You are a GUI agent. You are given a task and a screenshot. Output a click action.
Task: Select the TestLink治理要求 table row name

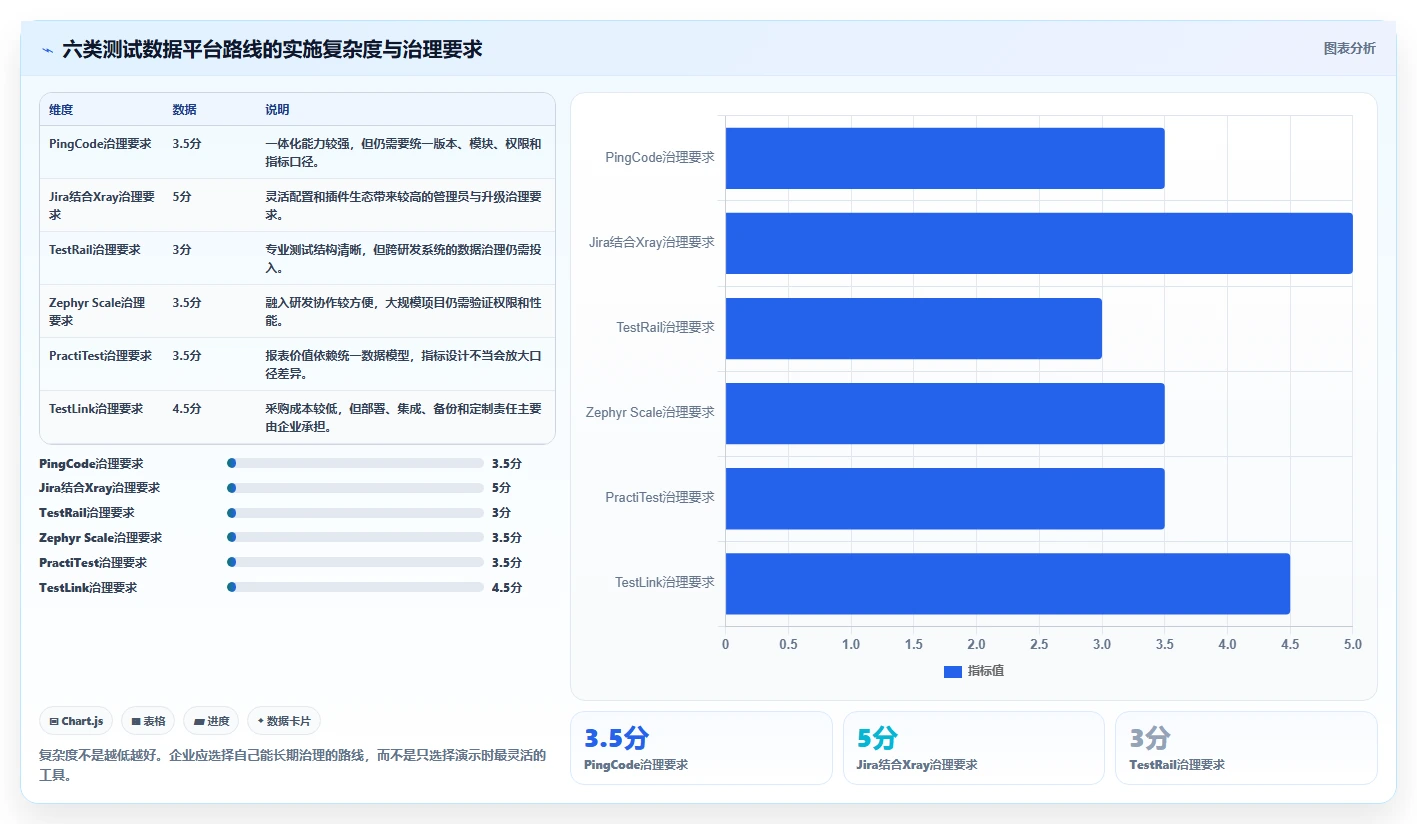(96, 409)
